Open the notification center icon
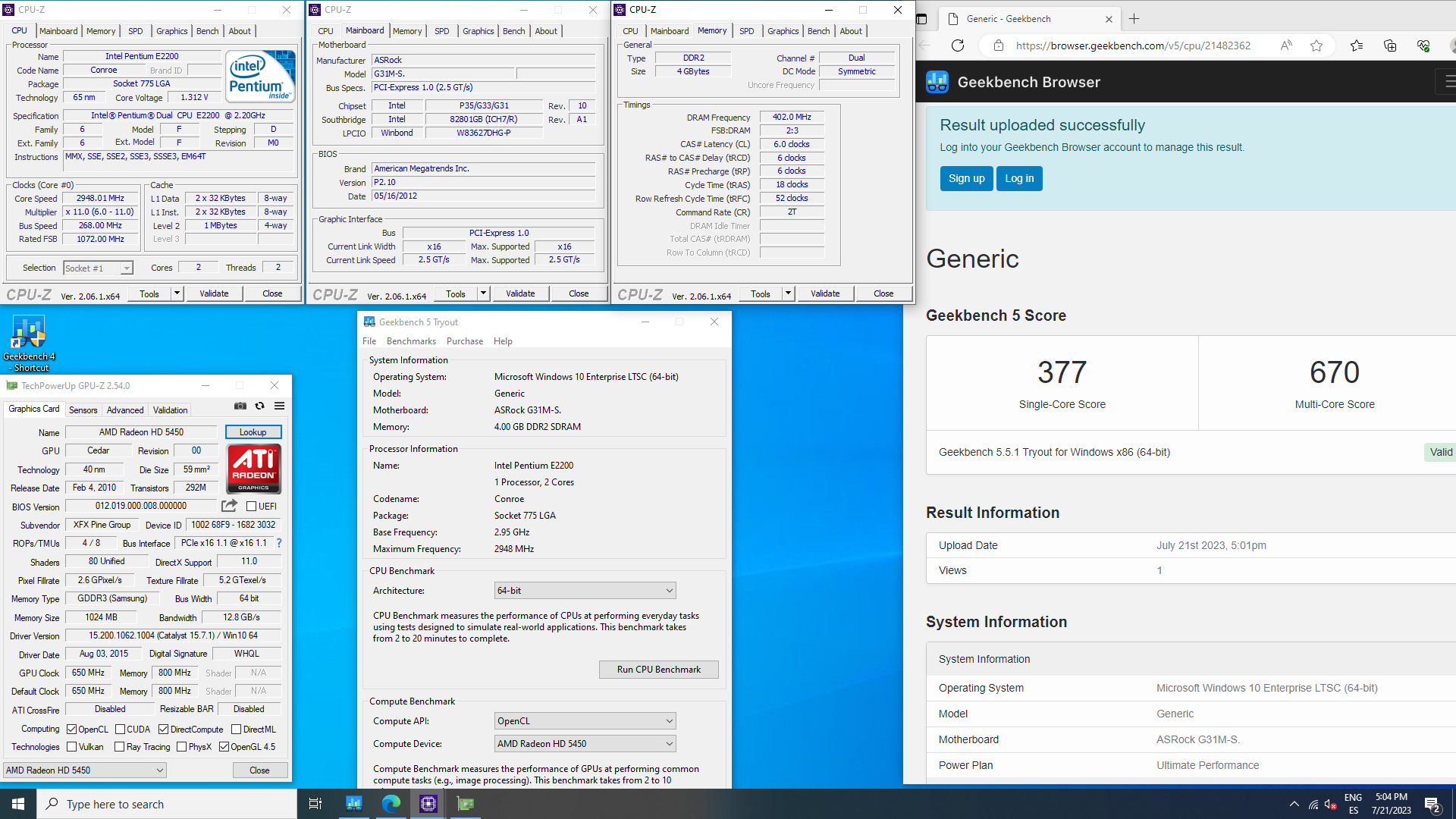The height and width of the screenshot is (819, 1456). 1432,805
